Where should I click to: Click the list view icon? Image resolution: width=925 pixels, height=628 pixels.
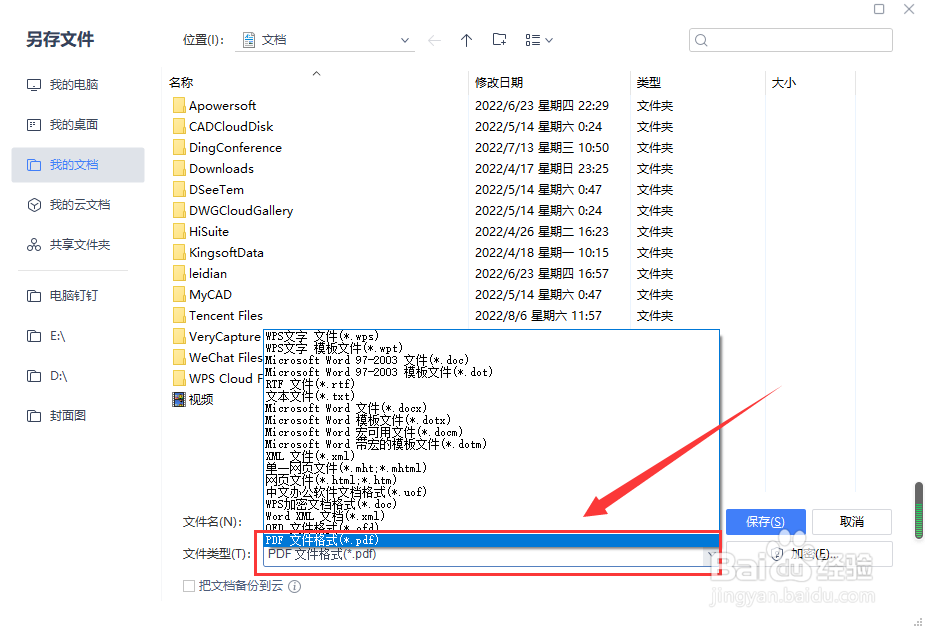point(533,40)
